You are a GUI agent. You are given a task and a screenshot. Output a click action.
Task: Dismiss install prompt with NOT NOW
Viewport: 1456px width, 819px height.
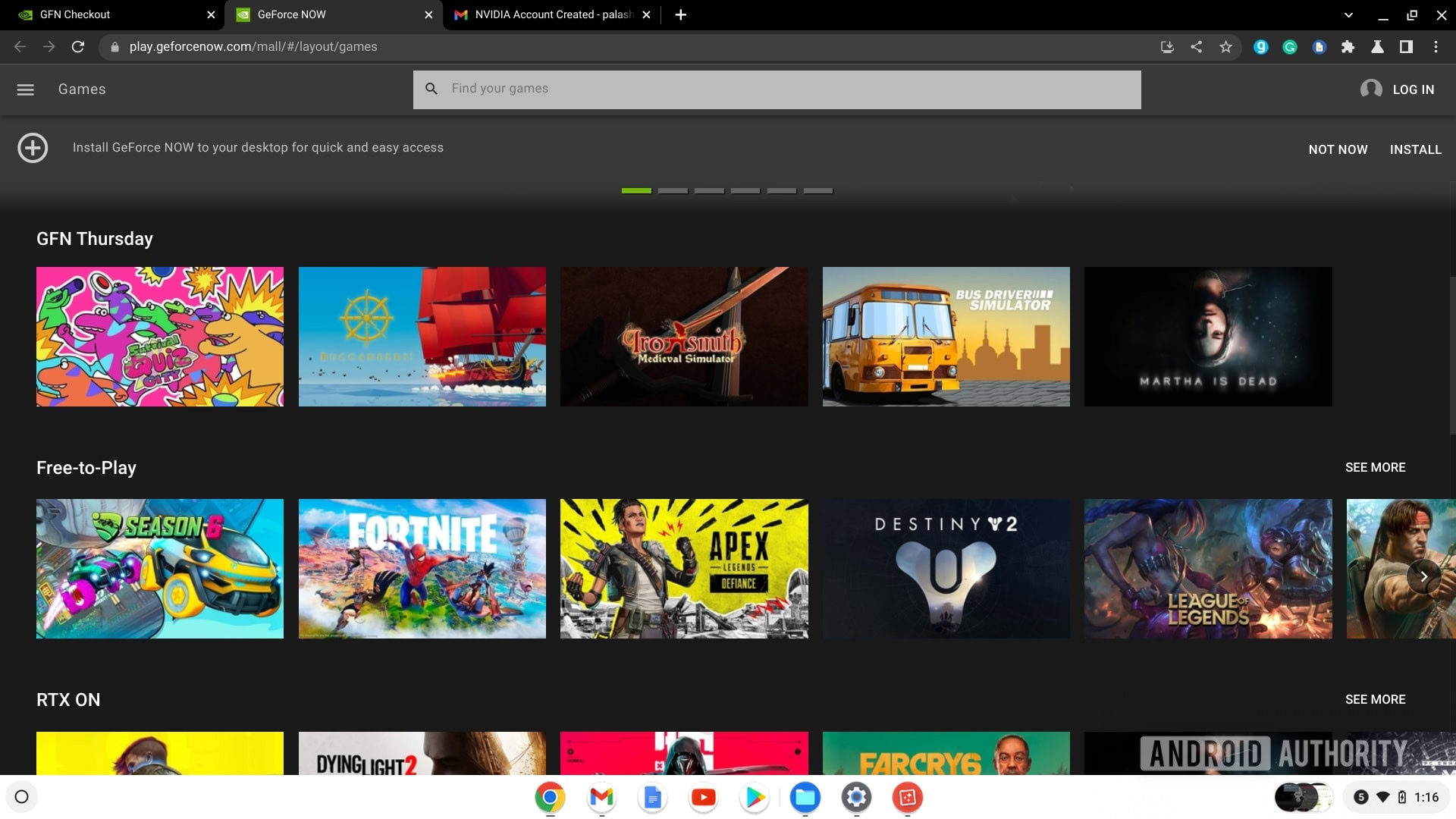click(x=1338, y=149)
